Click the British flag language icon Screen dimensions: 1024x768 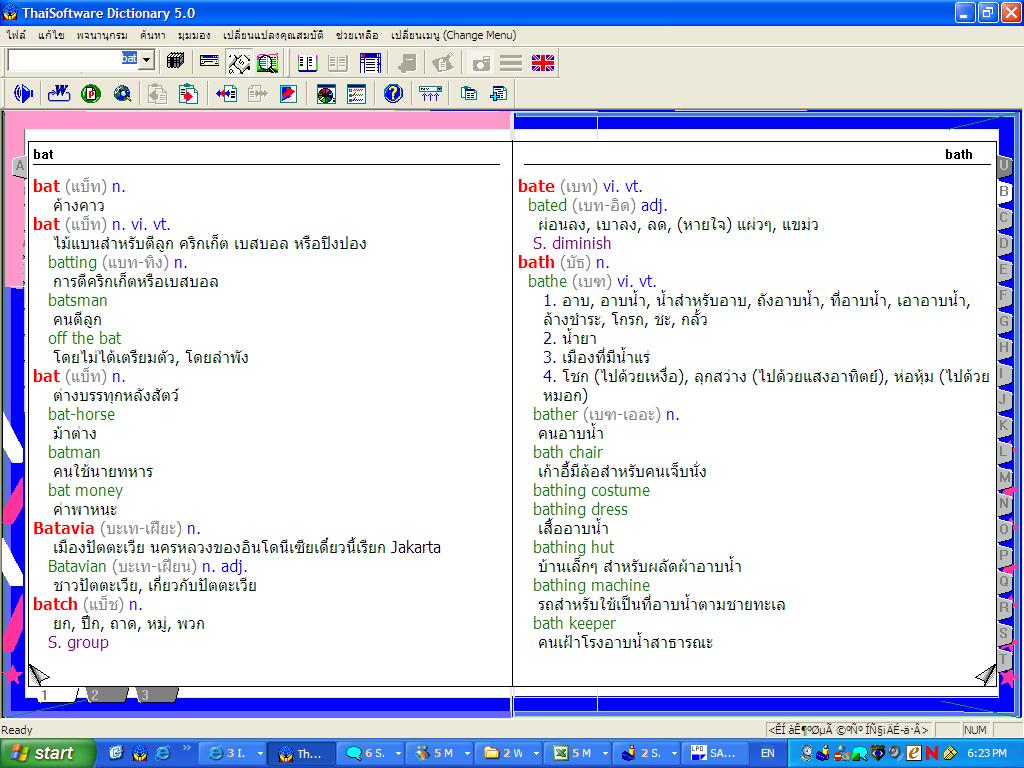point(543,63)
